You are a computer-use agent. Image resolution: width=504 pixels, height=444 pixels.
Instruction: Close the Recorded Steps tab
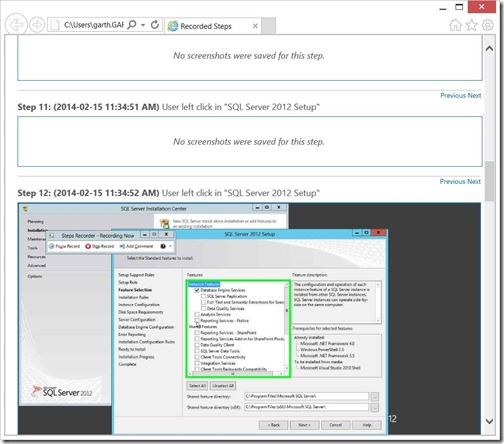pyautogui.click(x=255, y=26)
